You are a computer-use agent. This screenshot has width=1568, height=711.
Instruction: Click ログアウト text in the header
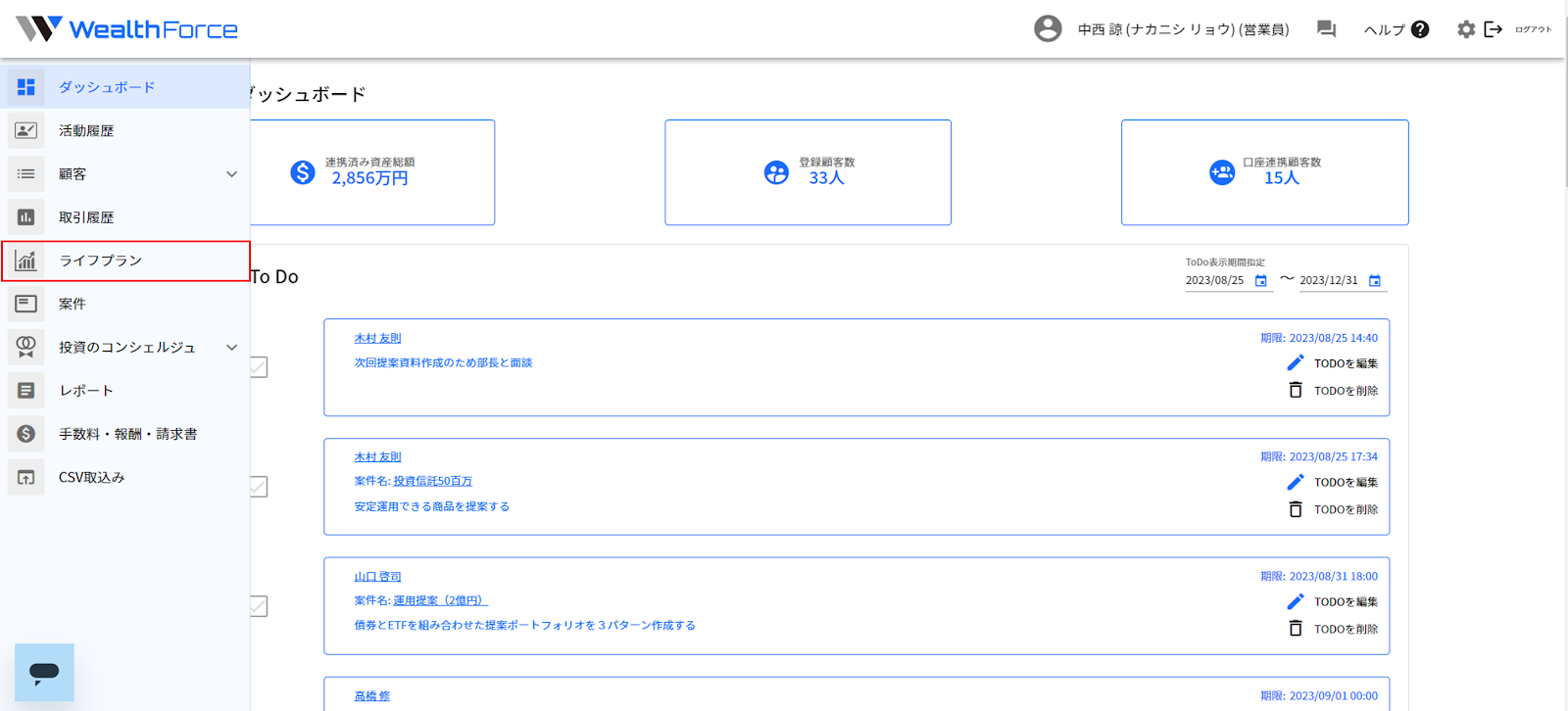(x=1534, y=29)
